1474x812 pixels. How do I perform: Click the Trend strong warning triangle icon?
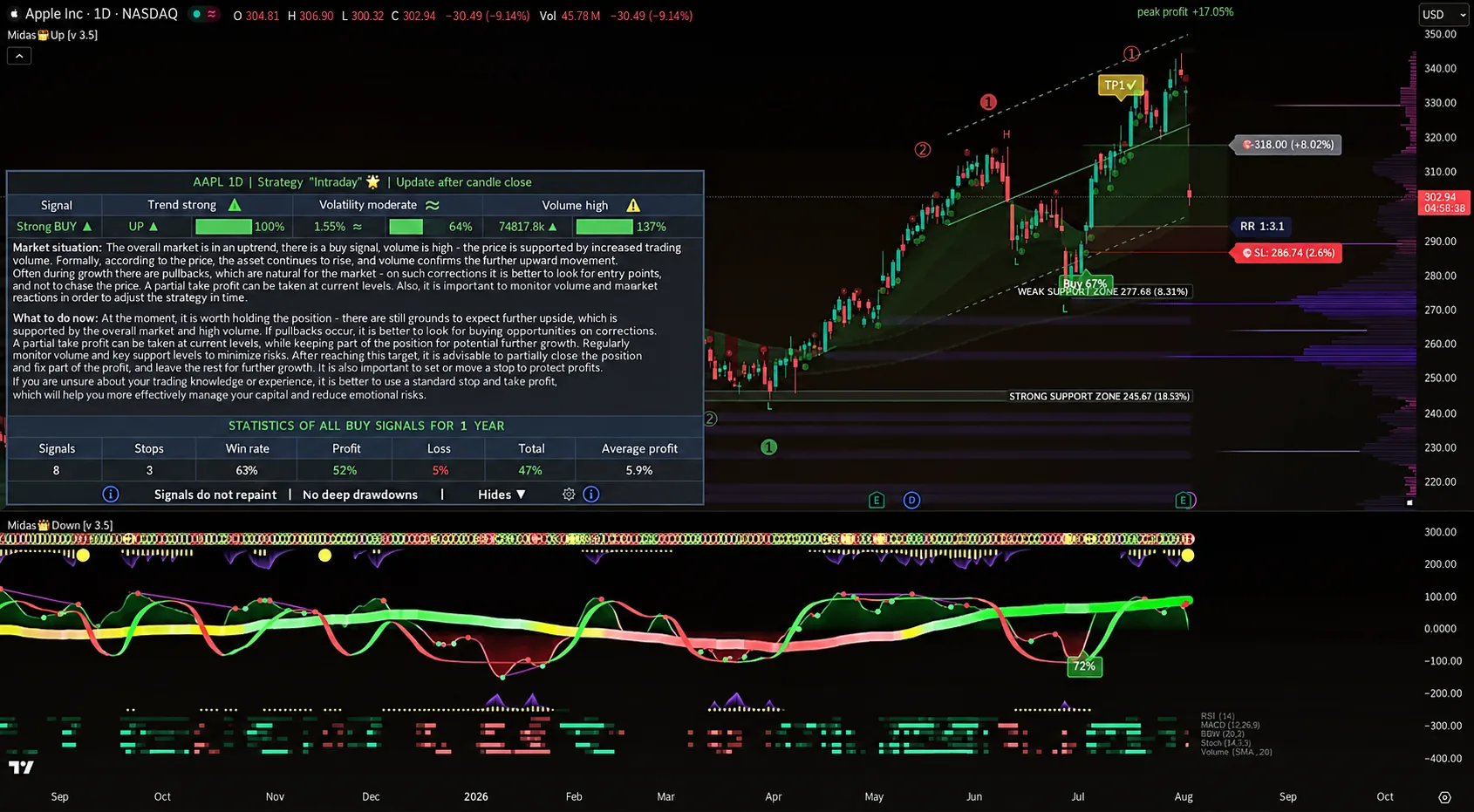pos(235,205)
